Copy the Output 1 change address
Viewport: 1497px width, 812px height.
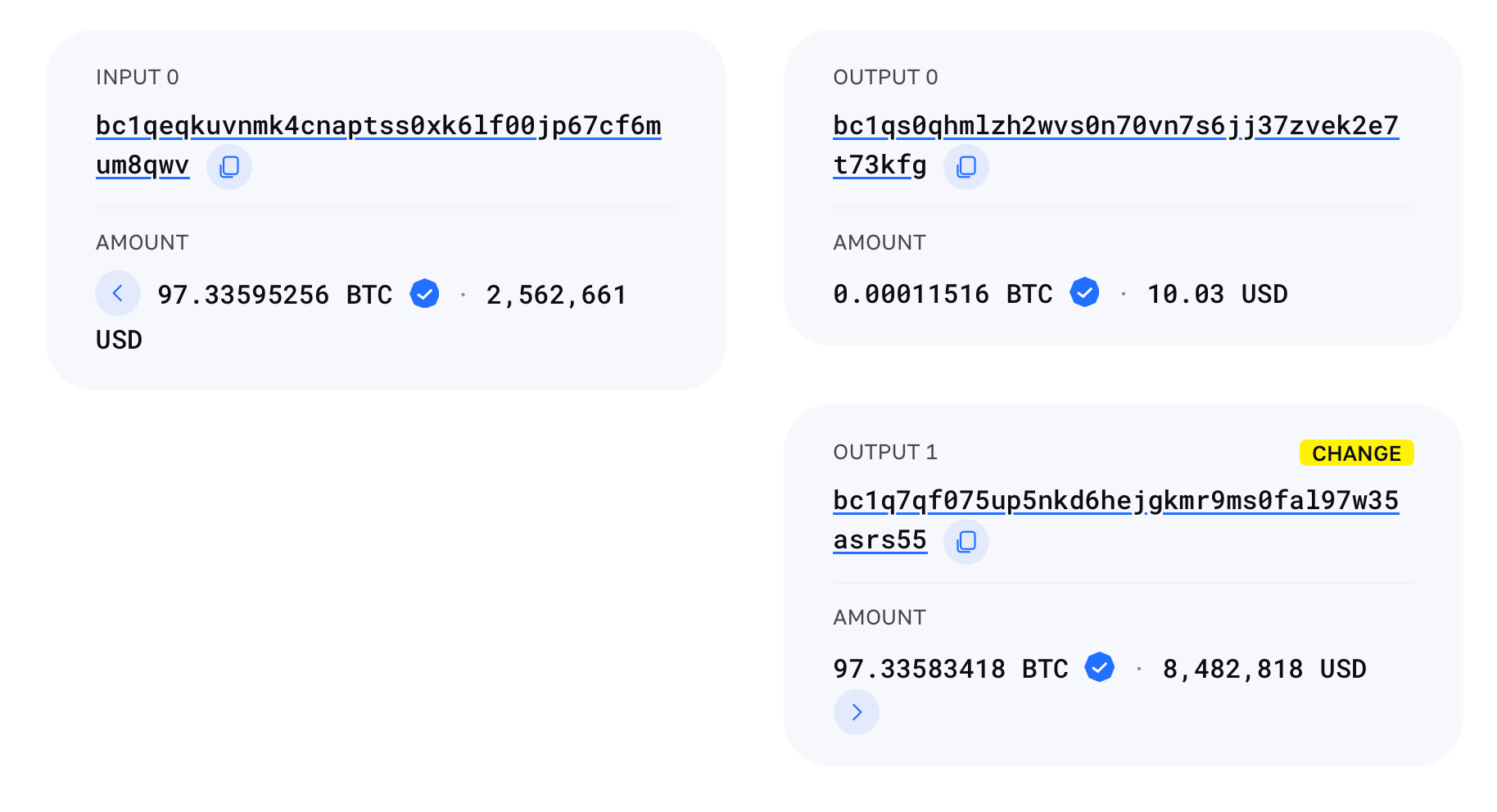click(966, 541)
